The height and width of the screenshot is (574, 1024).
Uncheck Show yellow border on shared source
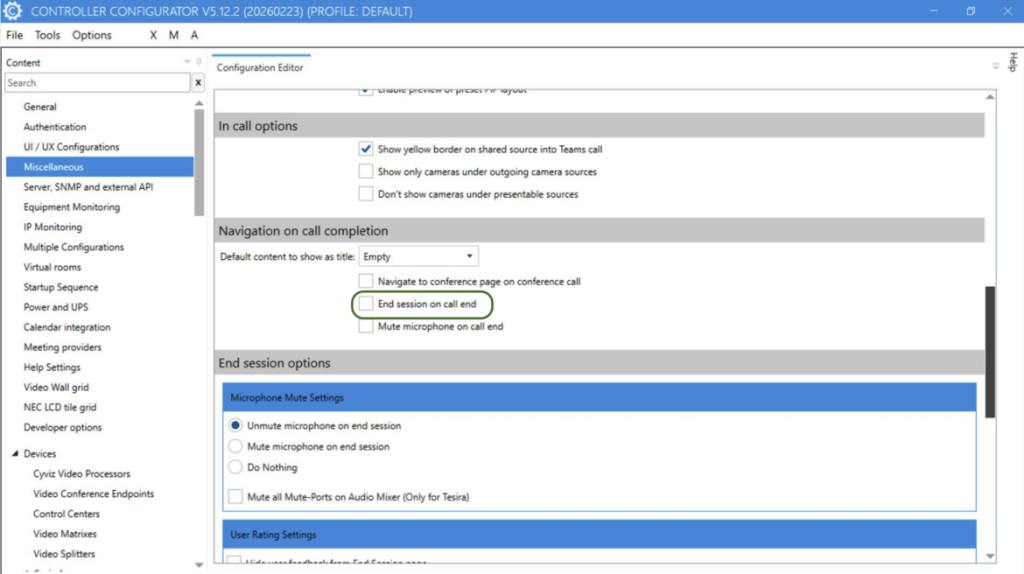[x=366, y=150]
